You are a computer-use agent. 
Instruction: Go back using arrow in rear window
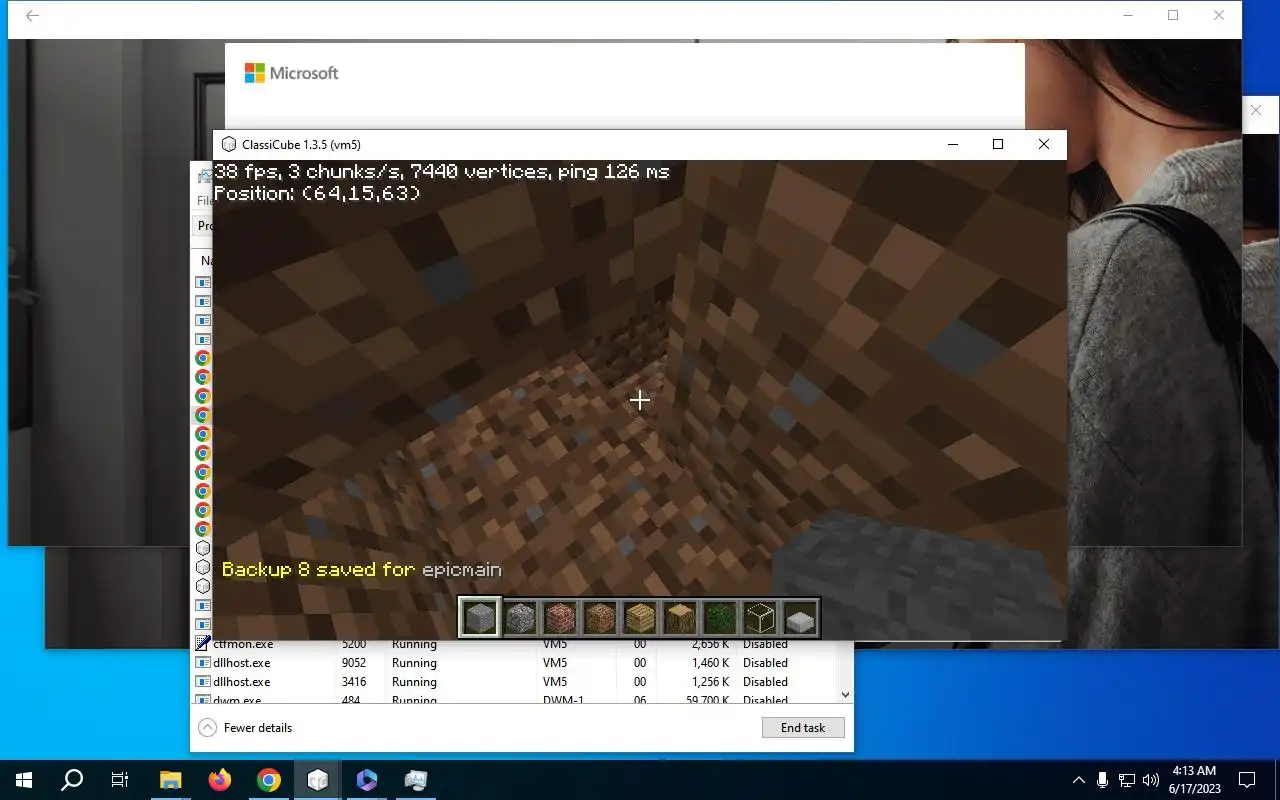[x=32, y=16]
